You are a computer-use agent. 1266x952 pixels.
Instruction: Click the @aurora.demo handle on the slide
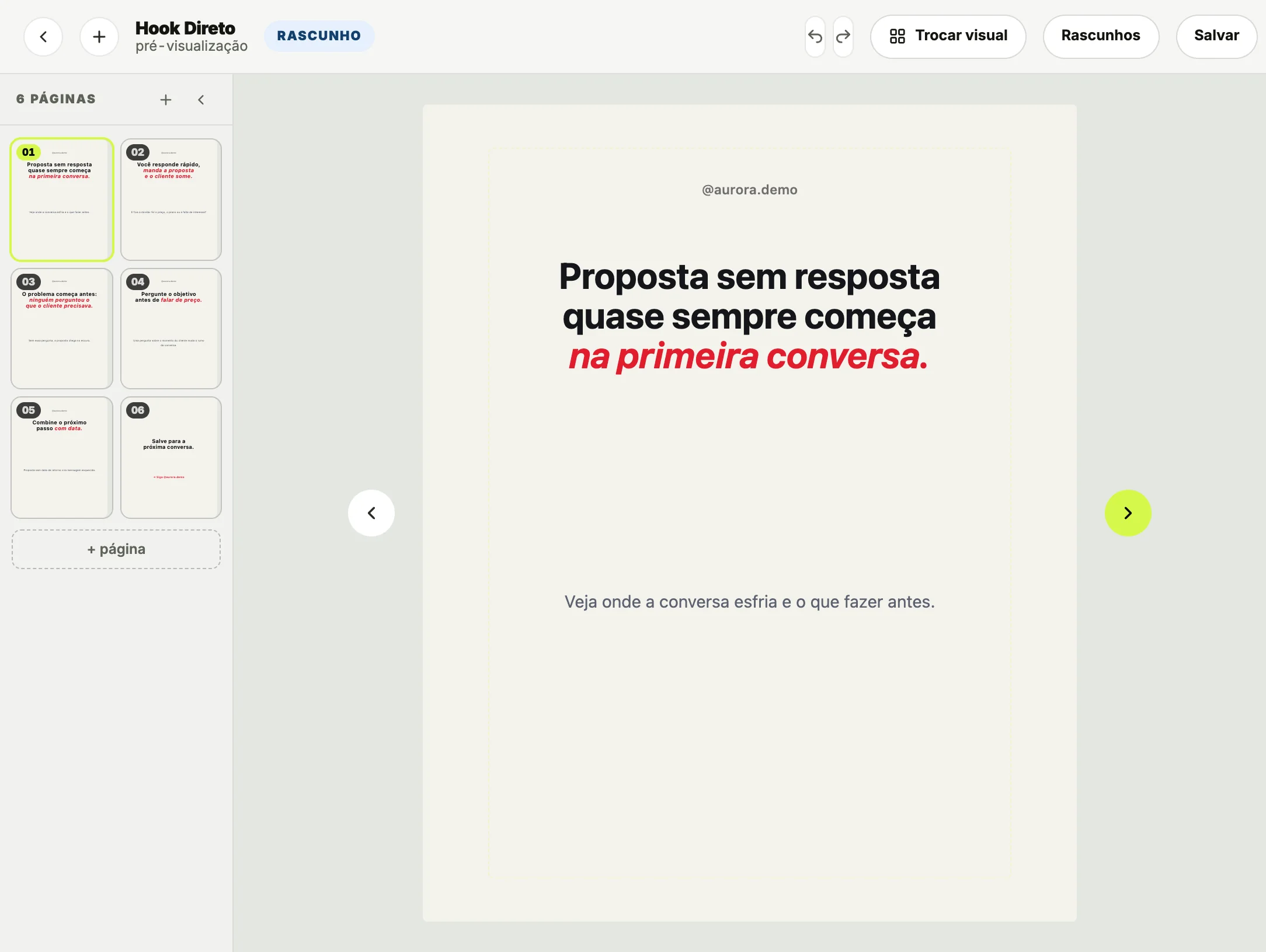click(x=749, y=190)
